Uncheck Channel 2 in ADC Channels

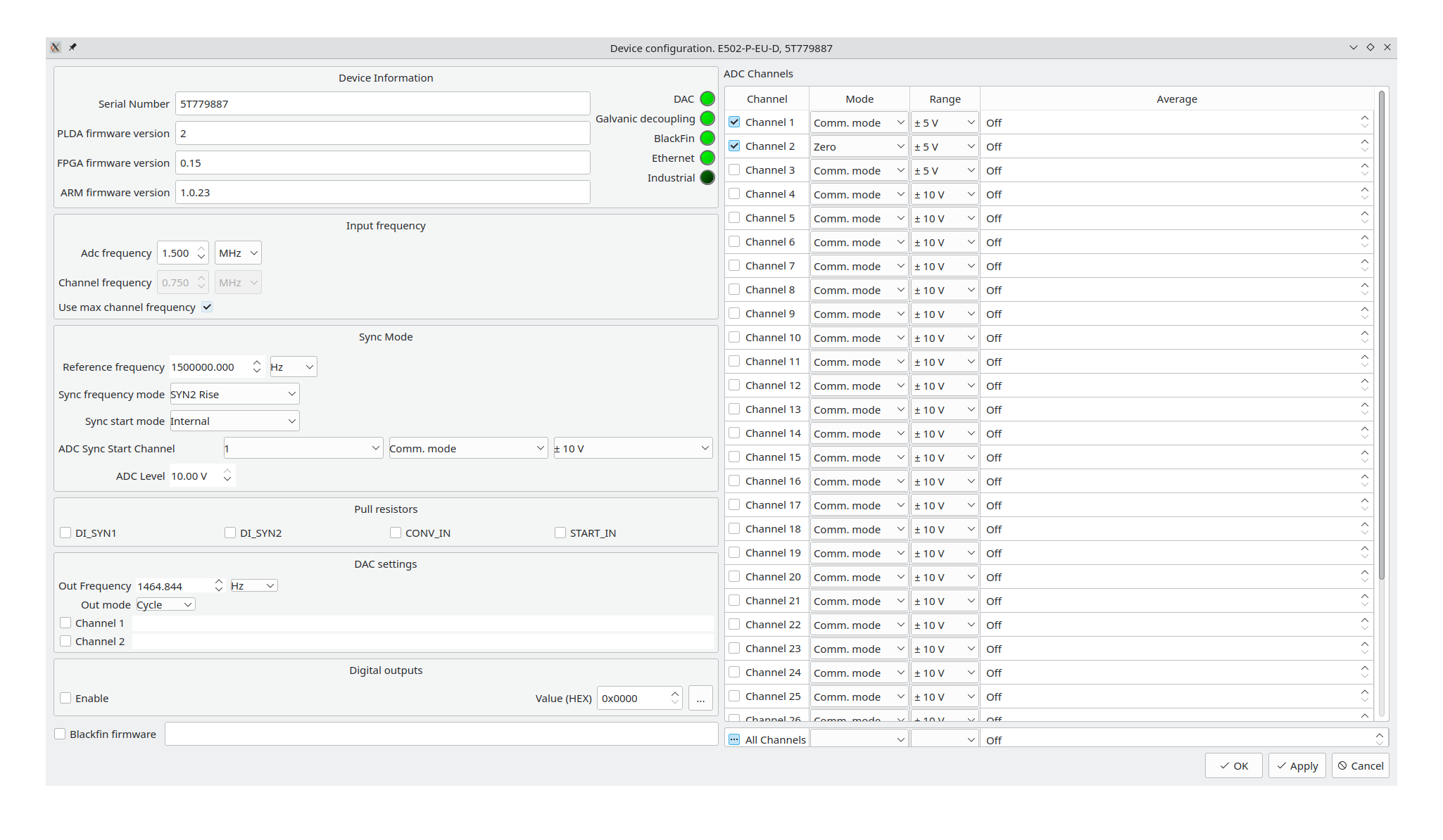[734, 146]
